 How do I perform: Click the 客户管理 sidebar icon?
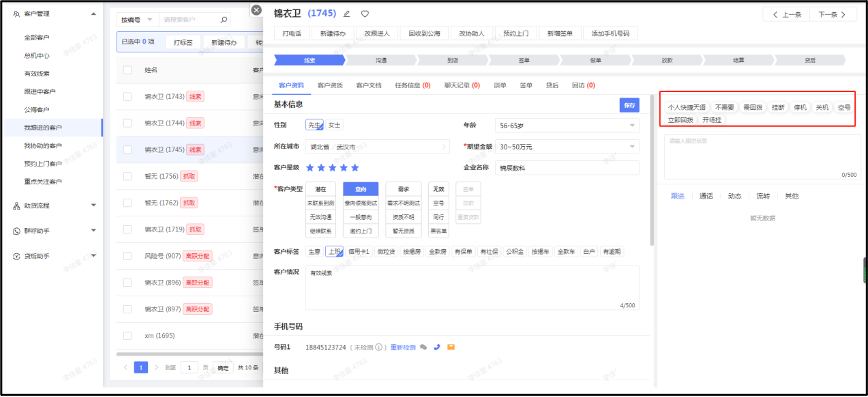pyautogui.click(x=17, y=13)
